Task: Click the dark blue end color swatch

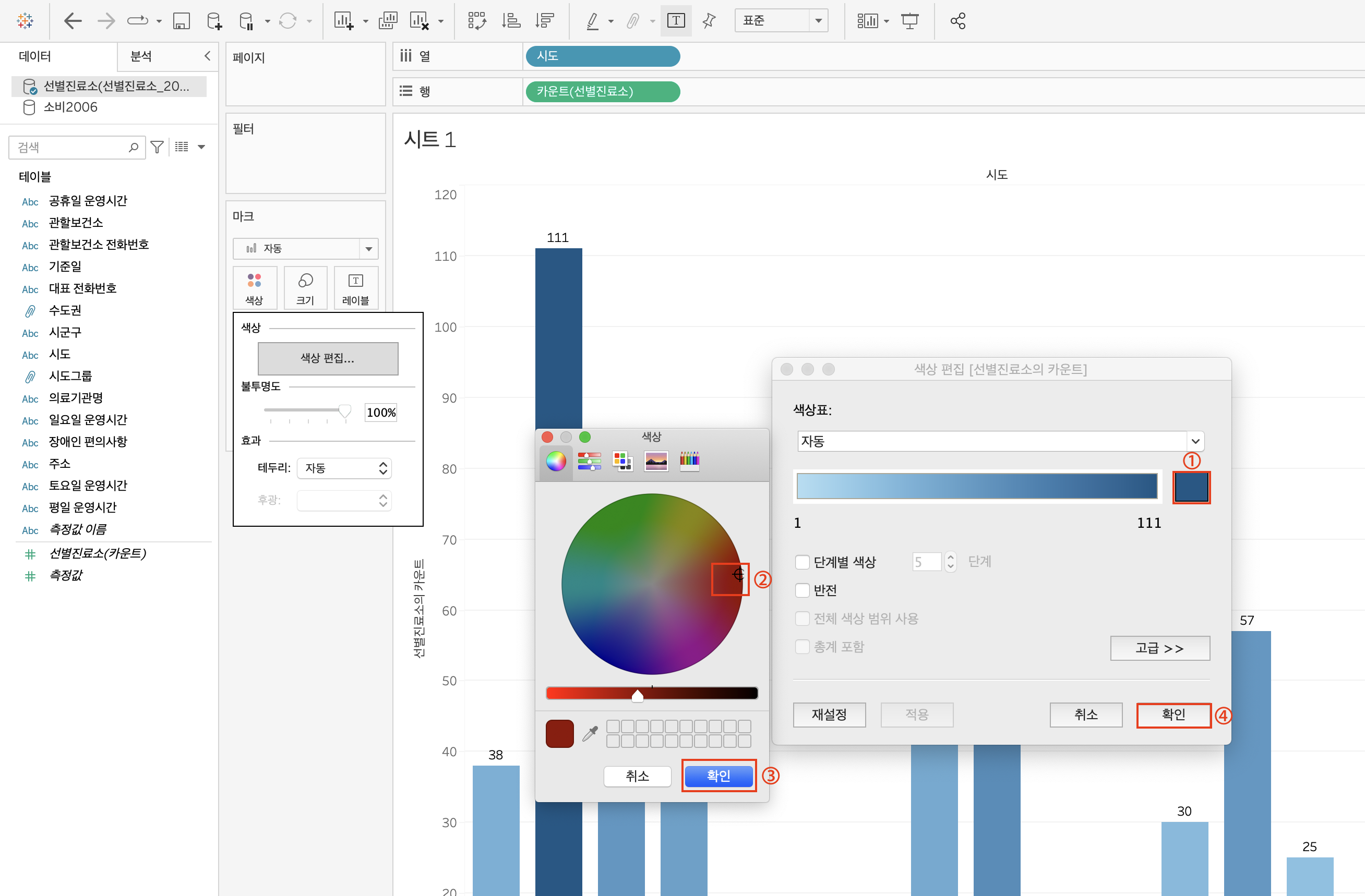Action: (1191, 487)
